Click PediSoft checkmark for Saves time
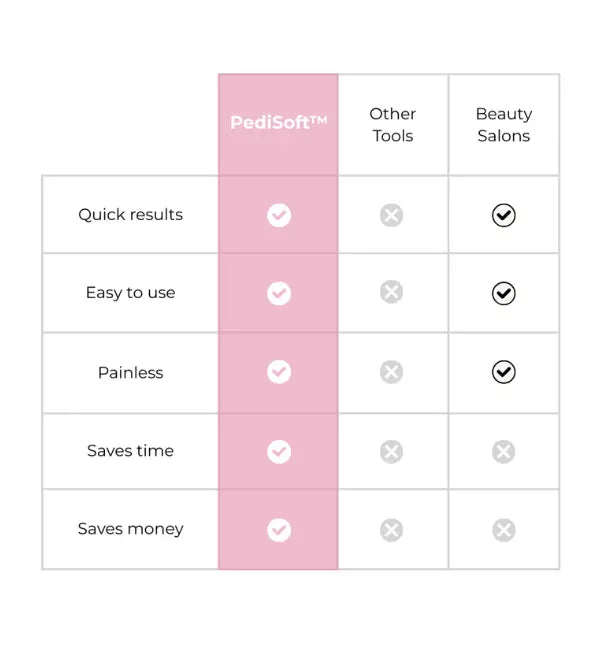The image size is (600, 650). (279, 451)
